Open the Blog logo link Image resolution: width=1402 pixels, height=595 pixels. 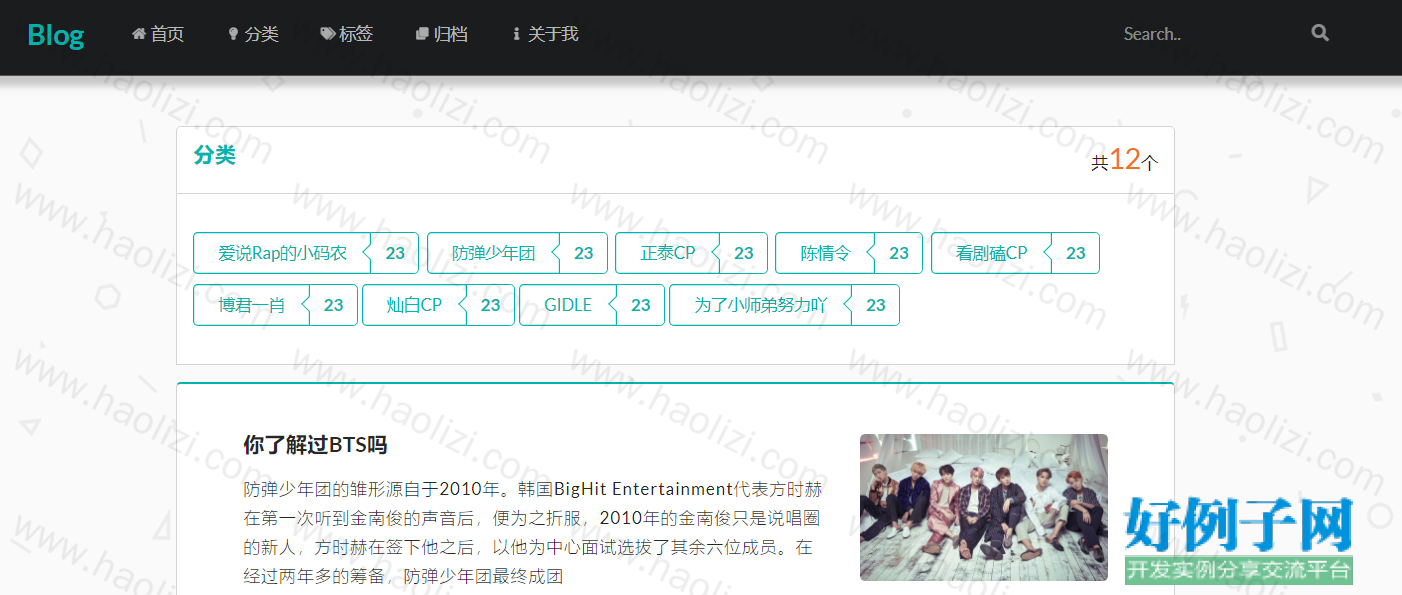(55, 35)
